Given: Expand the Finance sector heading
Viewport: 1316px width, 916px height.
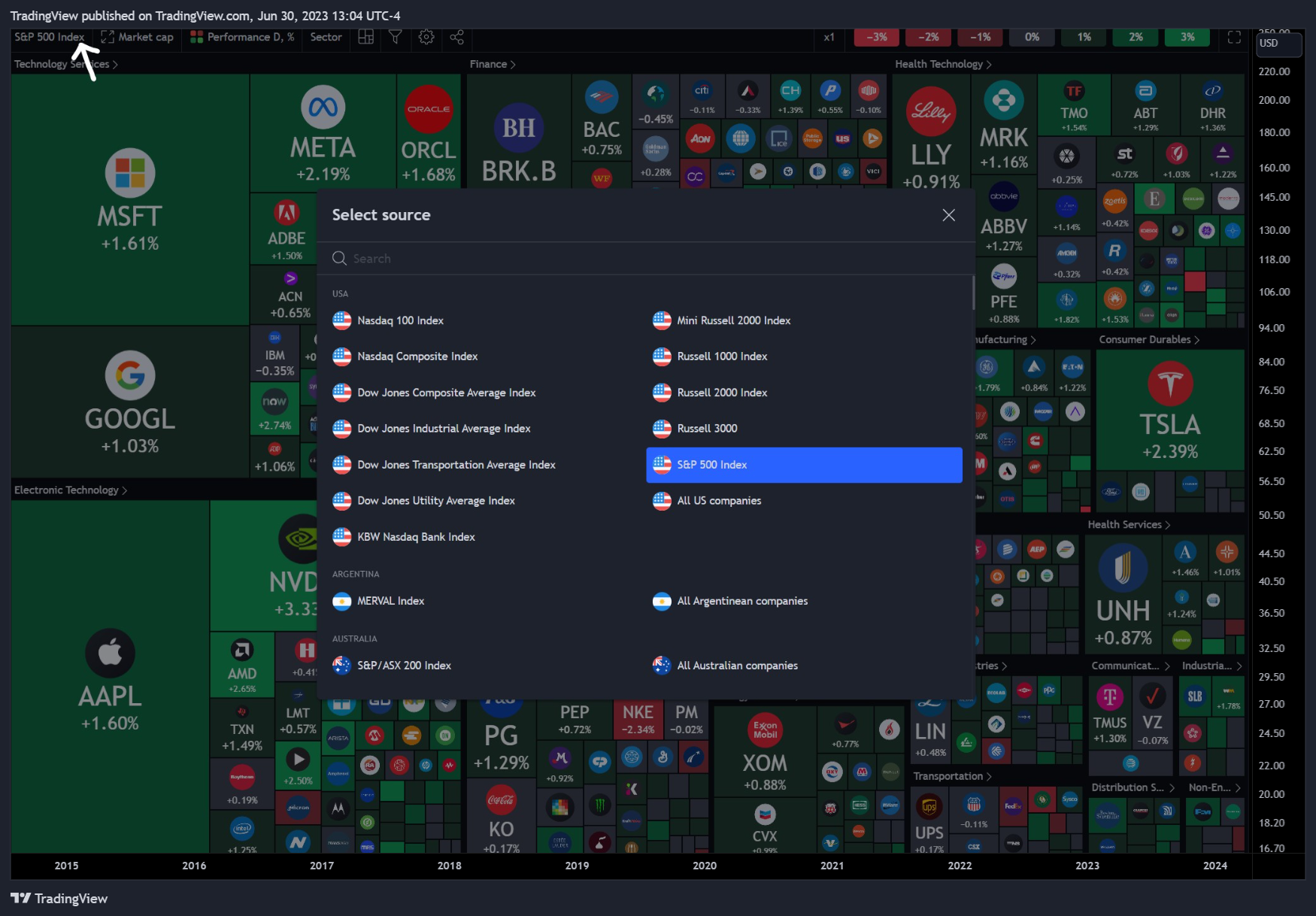Looking at the screenshot, I should tap(493, 64).
